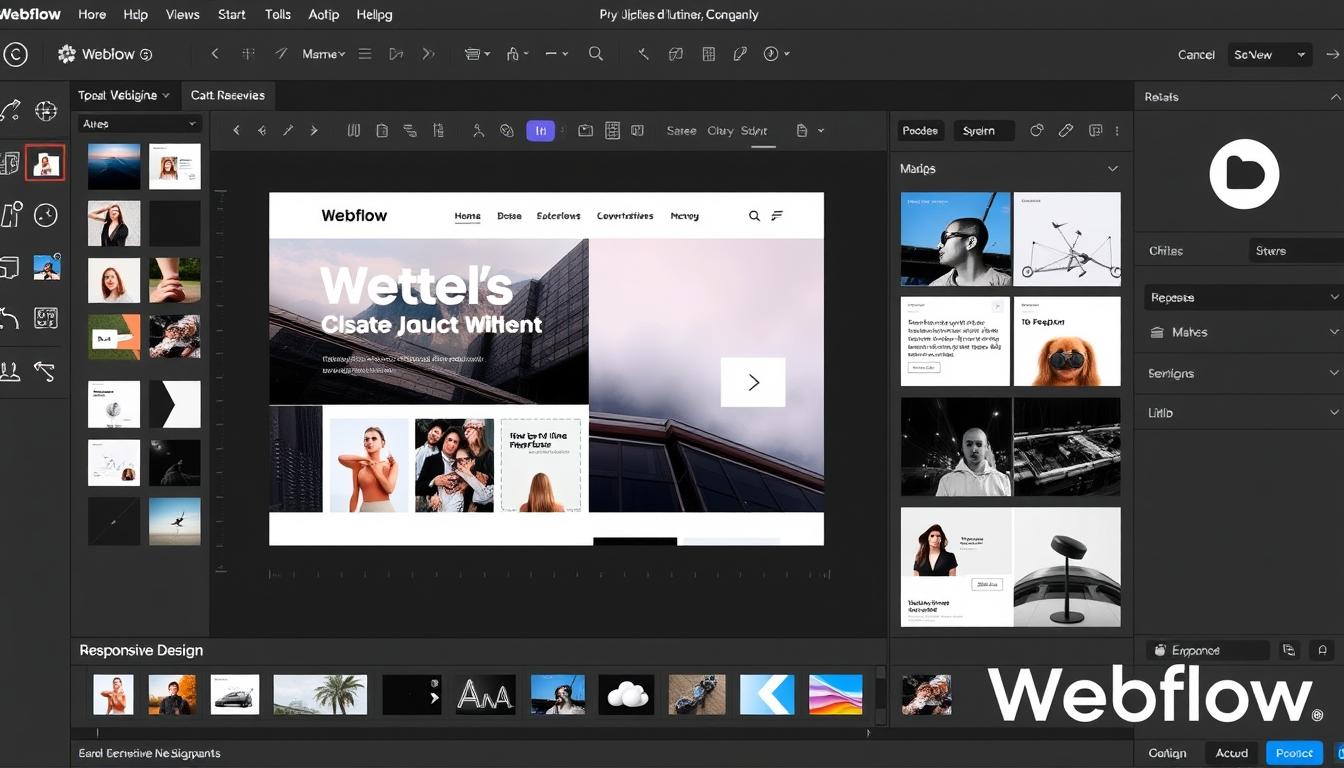Open the Mame dropdown in top toolbar
This screenshot has width=1344, height=768.
[x=324, y=54]
